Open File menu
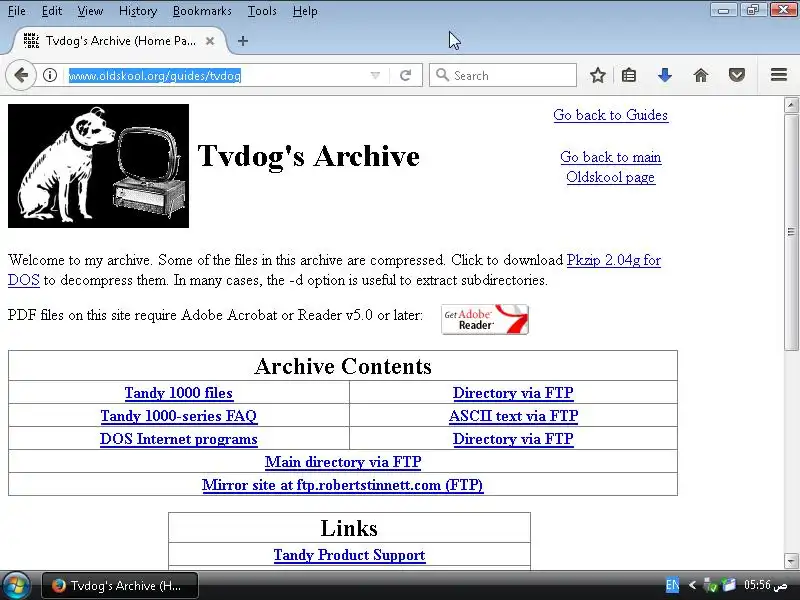The height and width of the screenshot is (600, 800). 17,11
